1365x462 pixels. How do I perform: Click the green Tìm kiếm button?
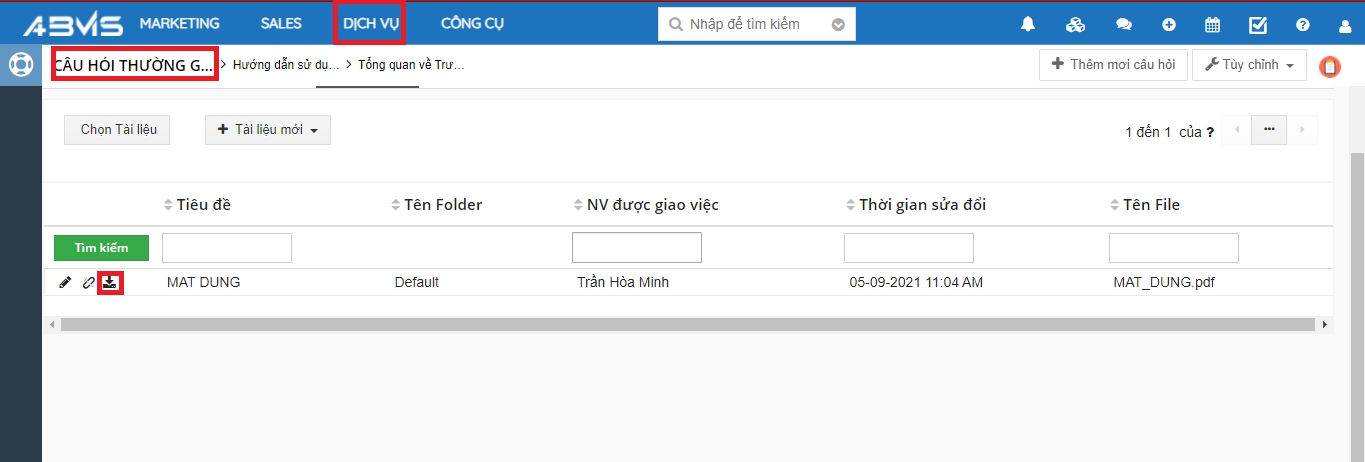coord(101,248)
